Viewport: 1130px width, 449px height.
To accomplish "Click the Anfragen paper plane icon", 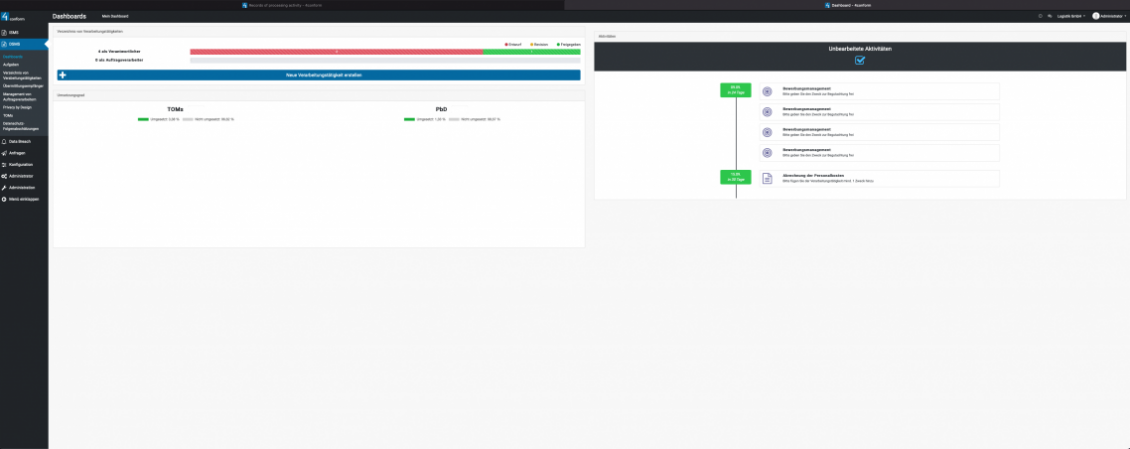I will (x=5, y=153).
